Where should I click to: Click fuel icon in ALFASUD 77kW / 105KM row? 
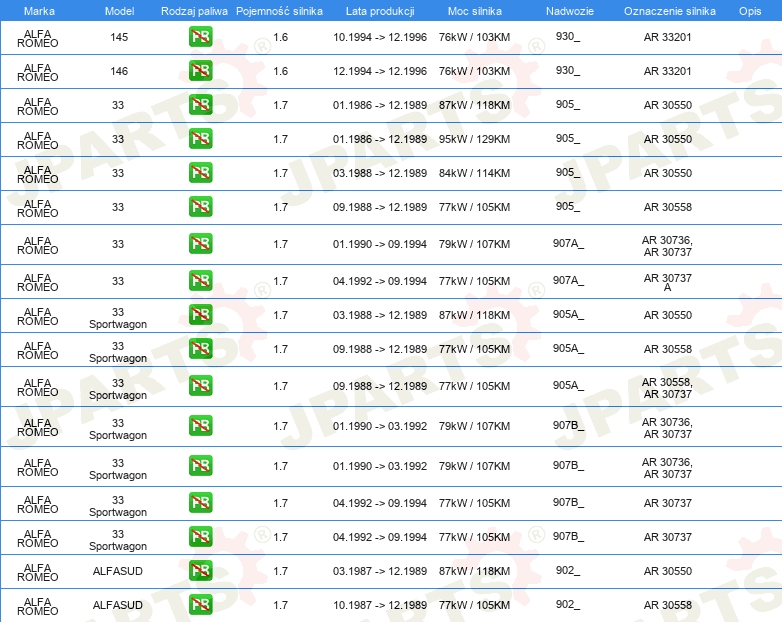tap(200, 605)
